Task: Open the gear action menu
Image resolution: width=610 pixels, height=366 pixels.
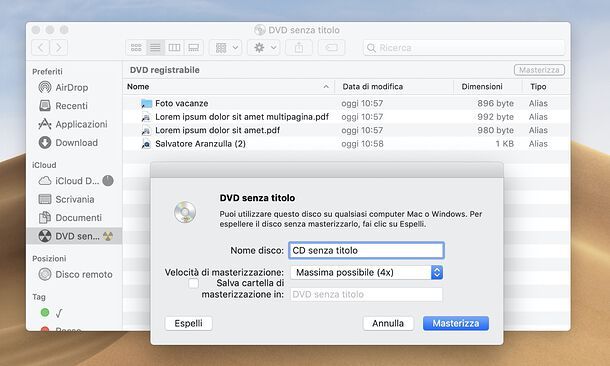Action: 264,47
